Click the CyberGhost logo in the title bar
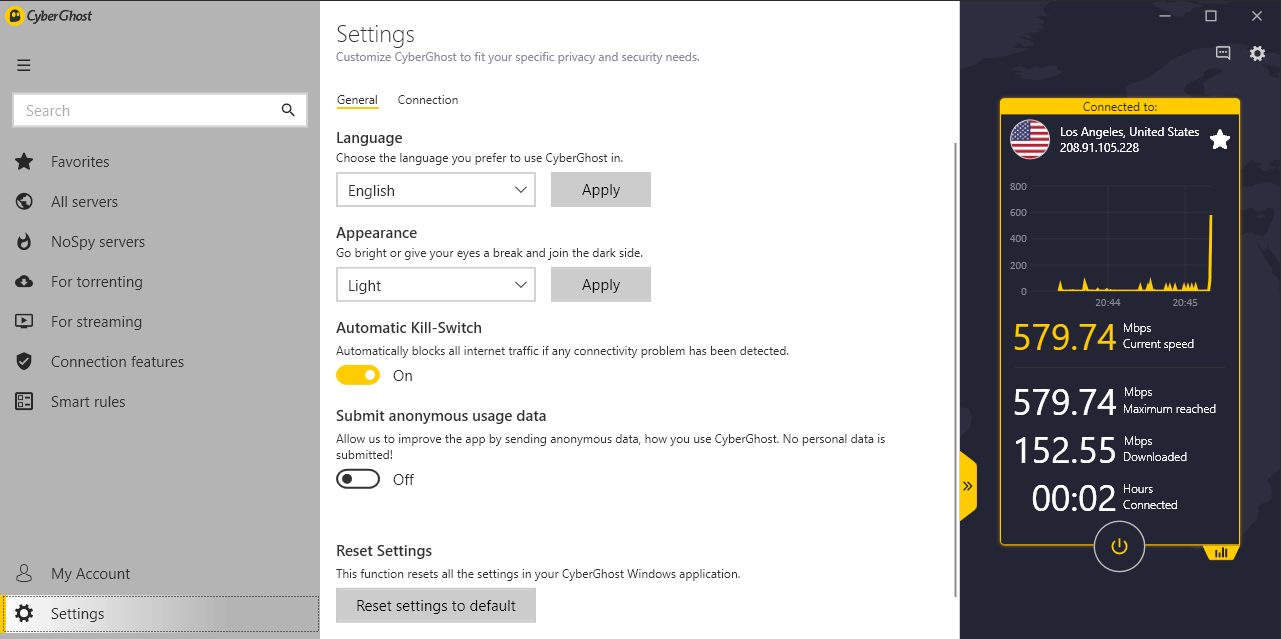The width and height of the screenshot is (1281, 639). pos(50,16)
